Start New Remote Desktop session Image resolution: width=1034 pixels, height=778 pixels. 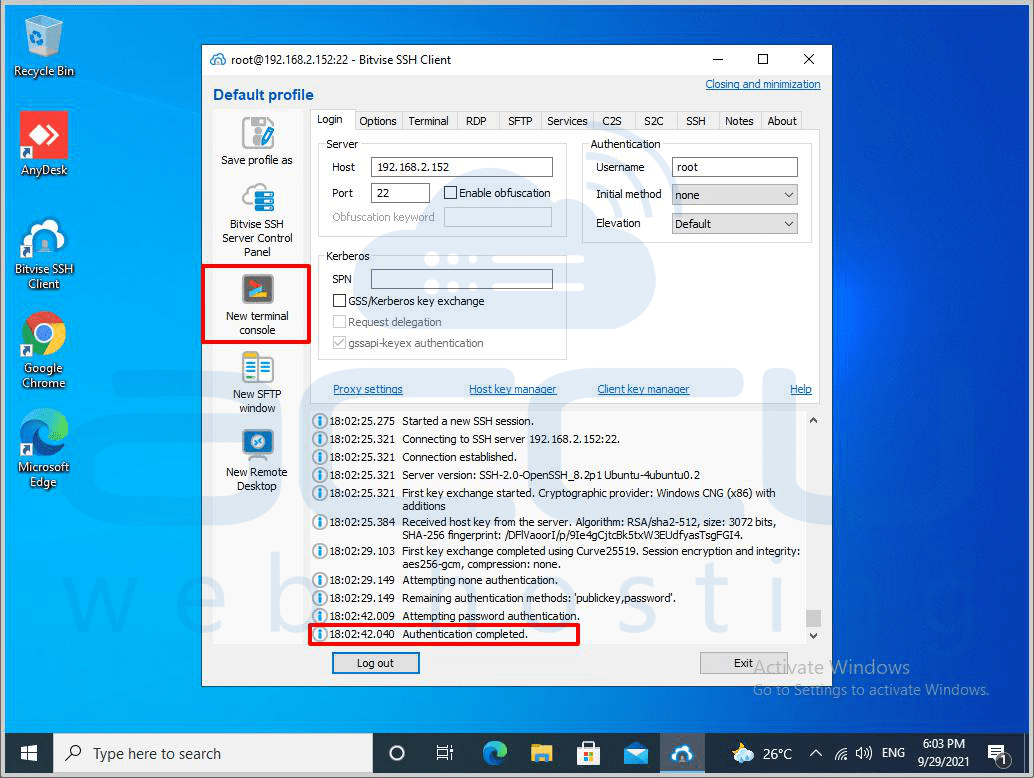pos(257,460)
